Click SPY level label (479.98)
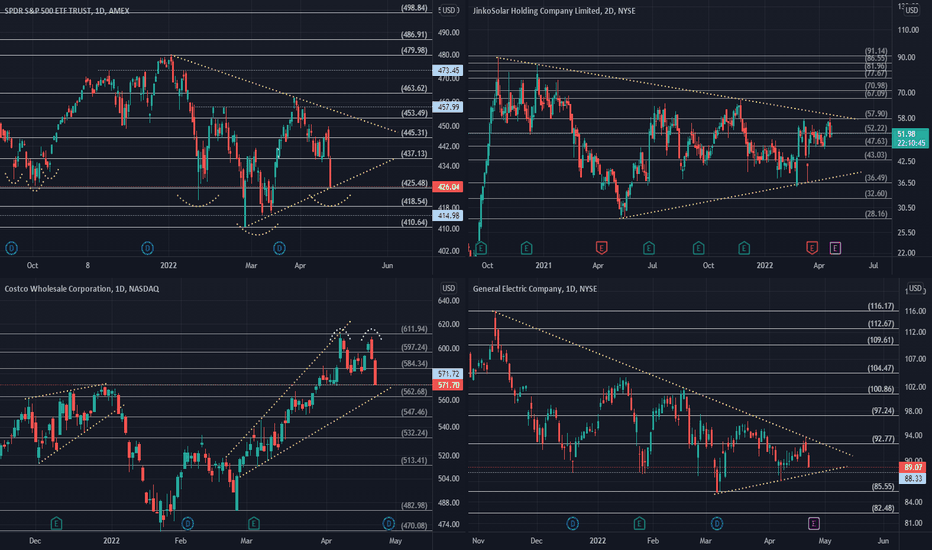This screenshot has height=550, width=932. click(x=414, y=51)
